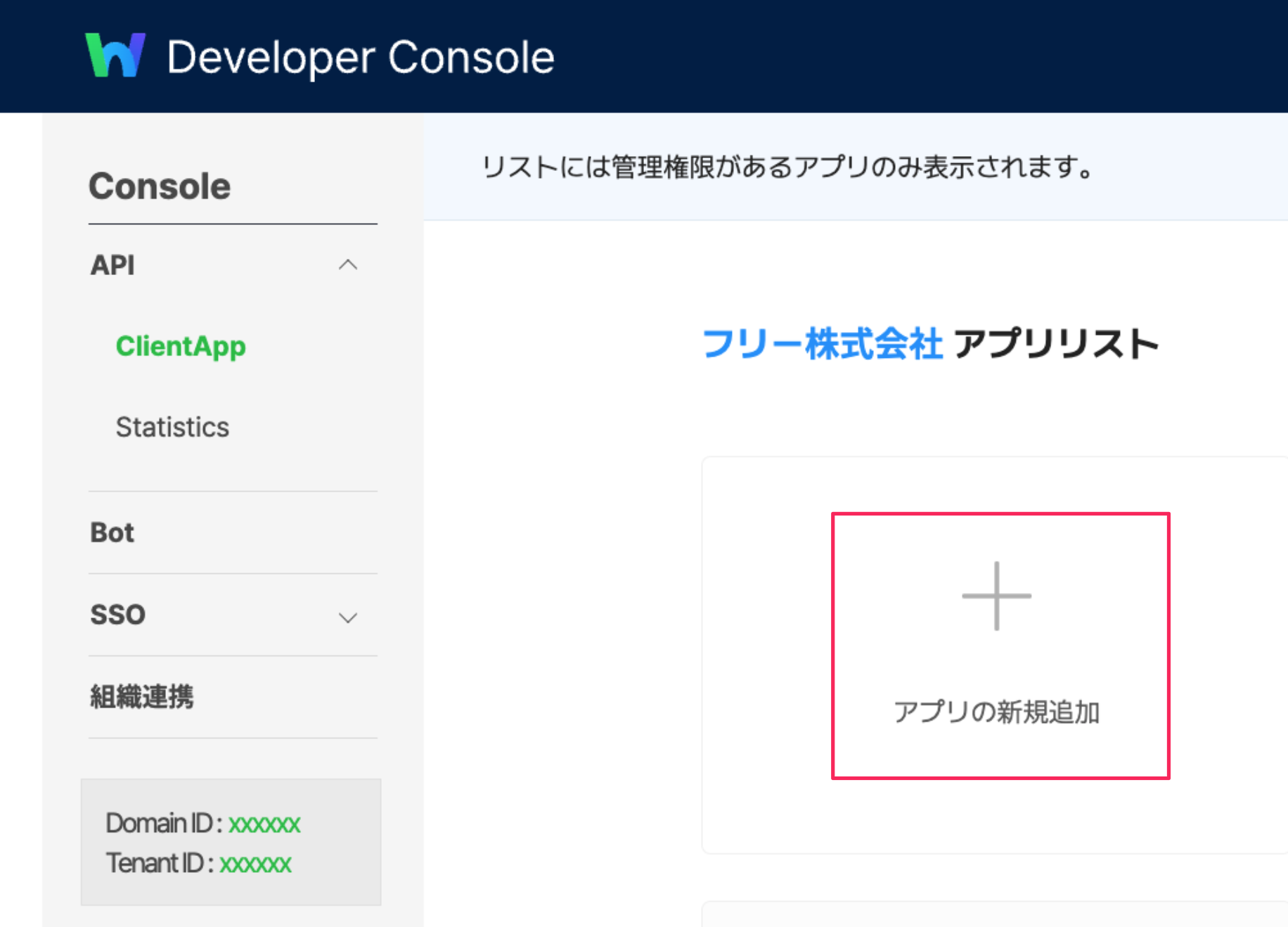Viewport: 1288px width, 927px height.
Task: Click the フリー株式会社 company name
Action: tap(822, 345)
